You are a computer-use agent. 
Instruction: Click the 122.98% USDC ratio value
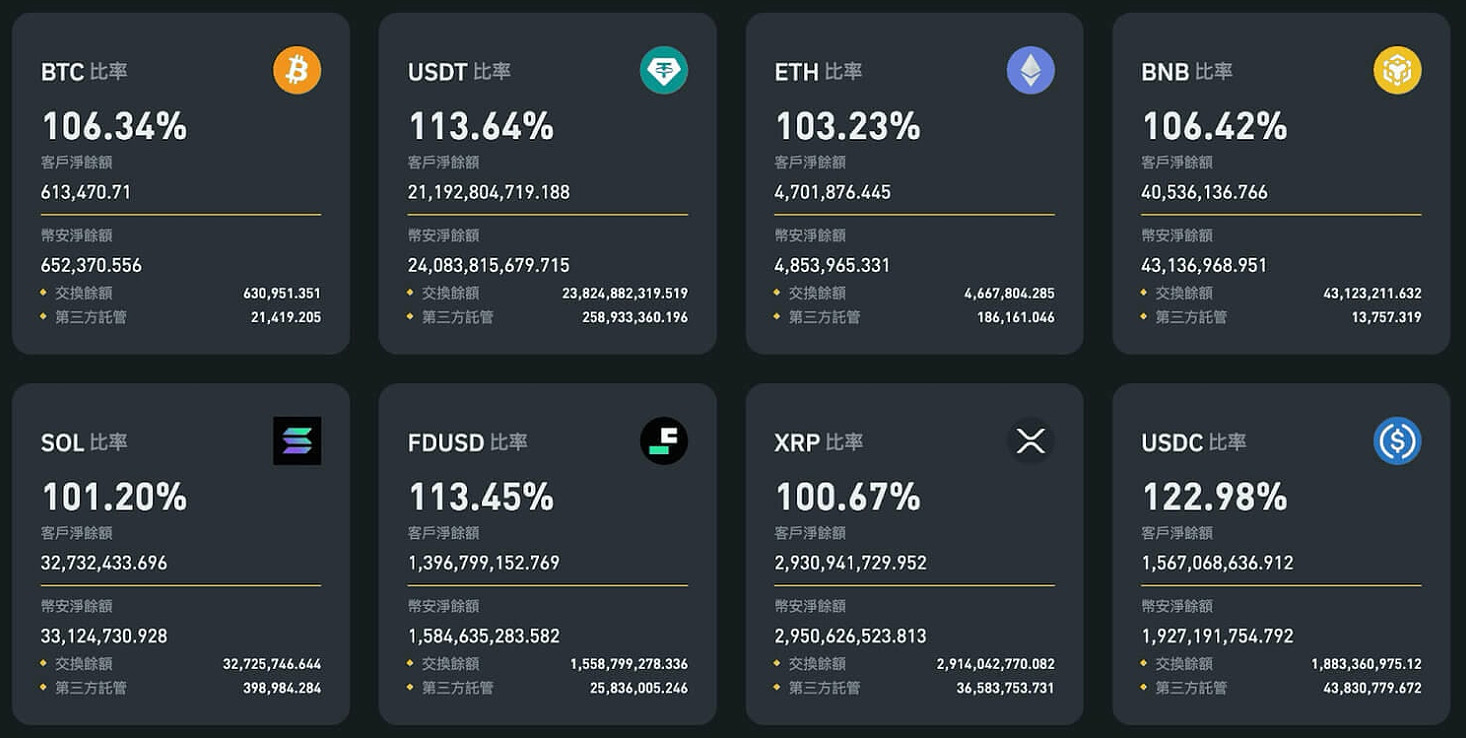point(1215,496)
